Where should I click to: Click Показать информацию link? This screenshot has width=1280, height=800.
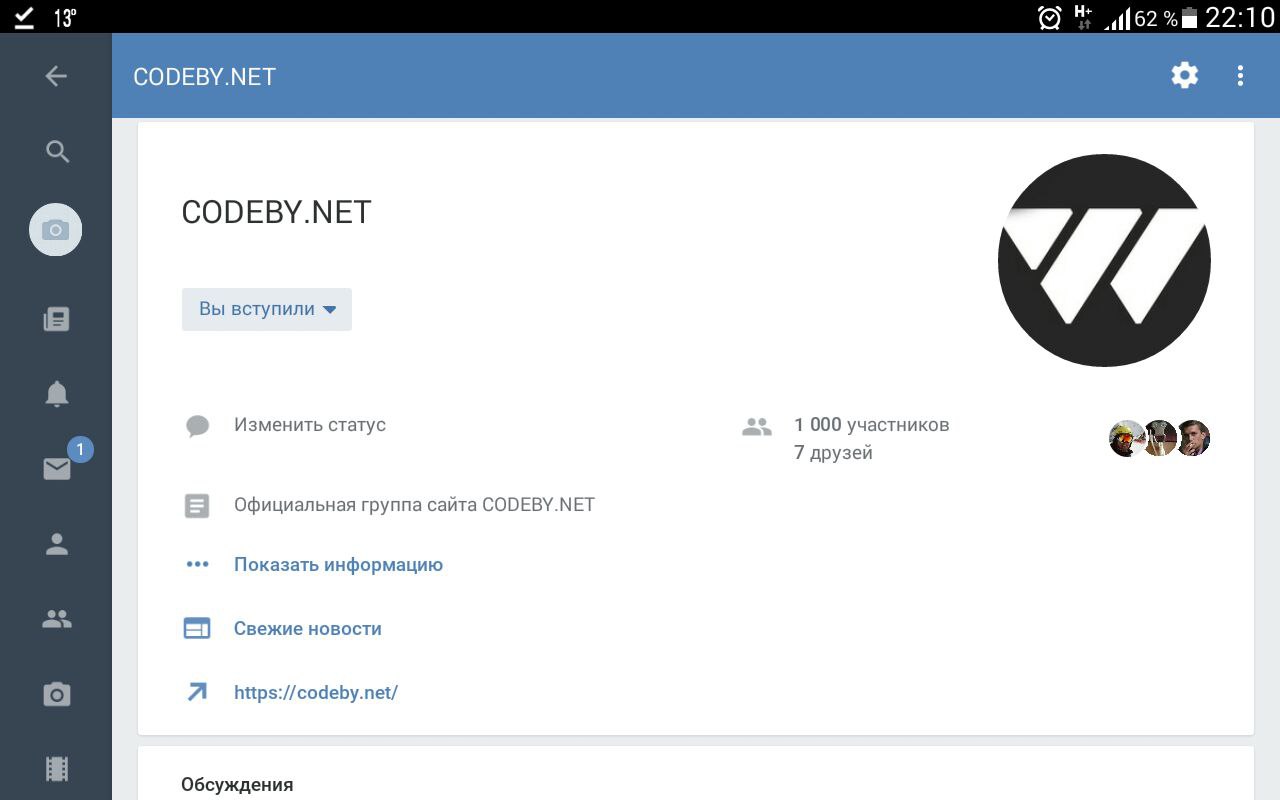338,565
